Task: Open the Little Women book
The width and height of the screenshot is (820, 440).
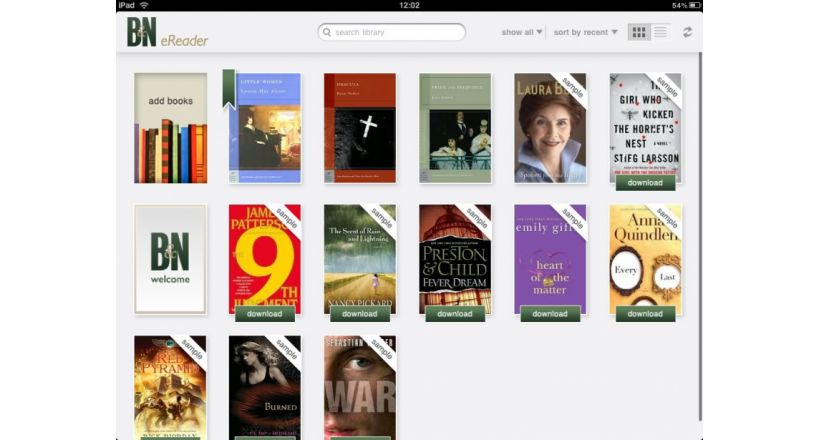Action: click(265, 128)
